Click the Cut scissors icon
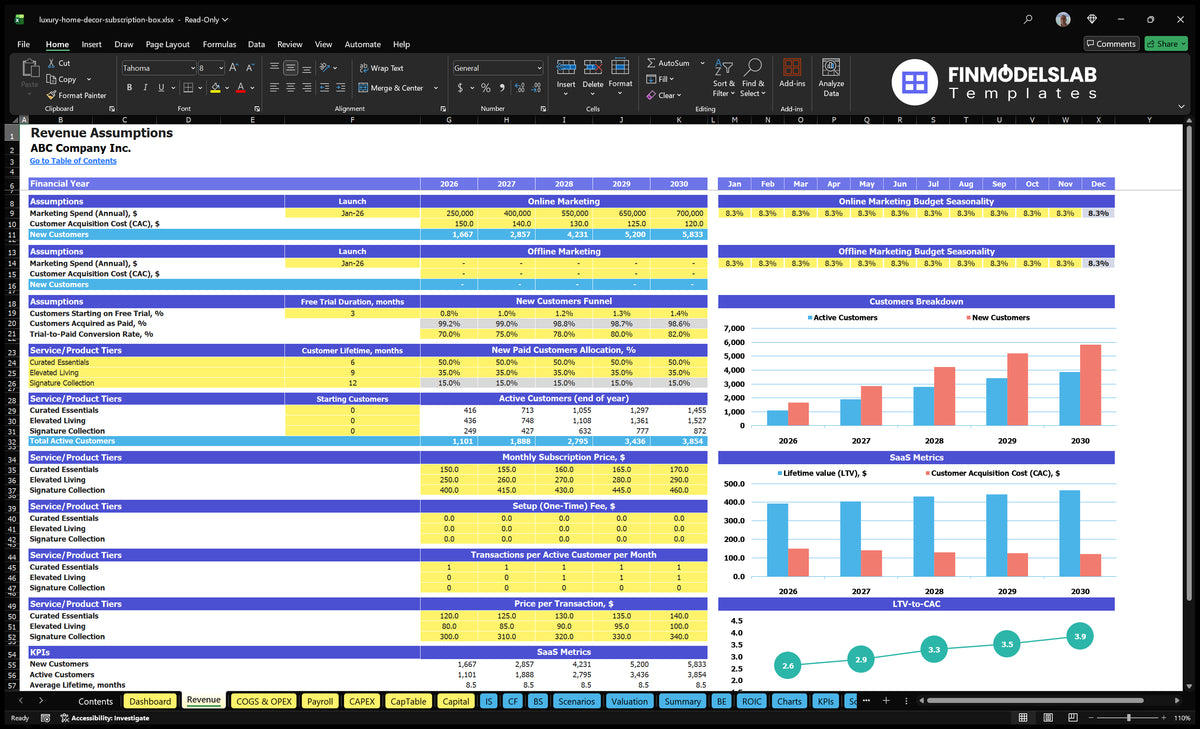Image resolution: width=1200 pixels, height=729 pixels. point(51,63)
